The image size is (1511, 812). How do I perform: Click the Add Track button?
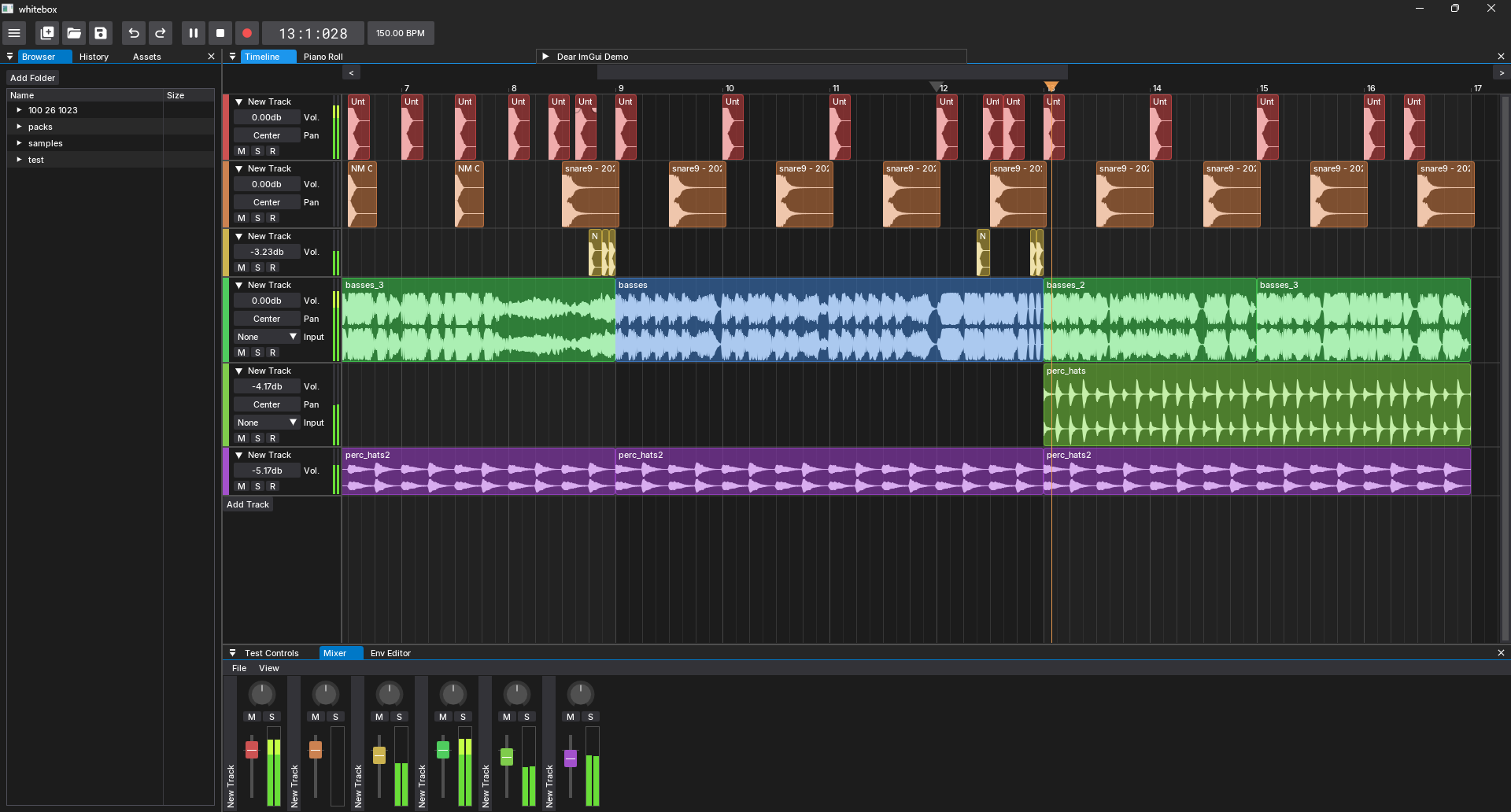[248, 504]
